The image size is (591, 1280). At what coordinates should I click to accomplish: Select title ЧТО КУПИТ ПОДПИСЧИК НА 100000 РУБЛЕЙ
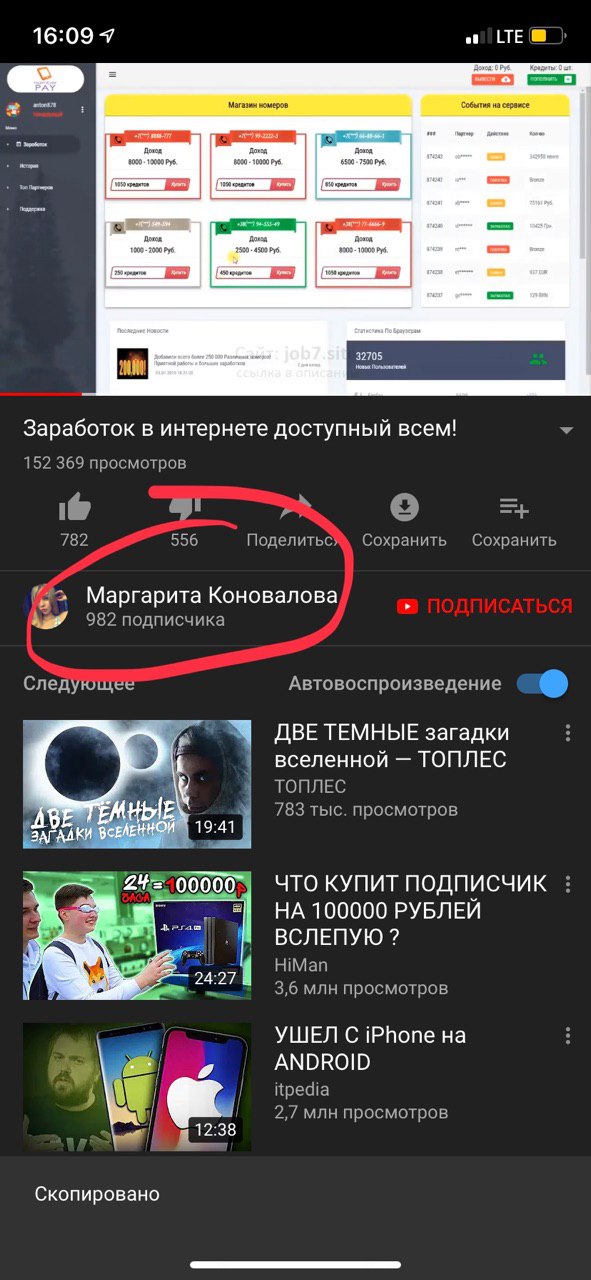click(x=411, y=911)
